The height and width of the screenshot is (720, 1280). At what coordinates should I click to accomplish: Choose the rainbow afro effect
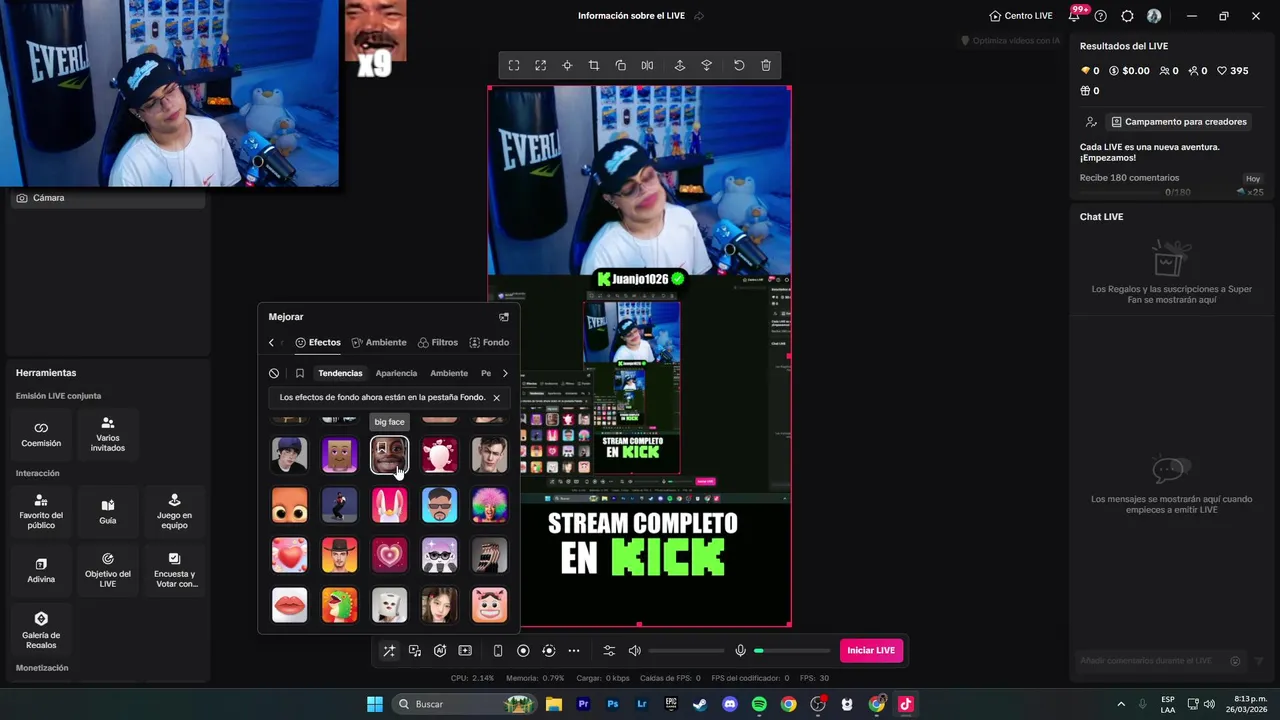(x=489, y=505)
